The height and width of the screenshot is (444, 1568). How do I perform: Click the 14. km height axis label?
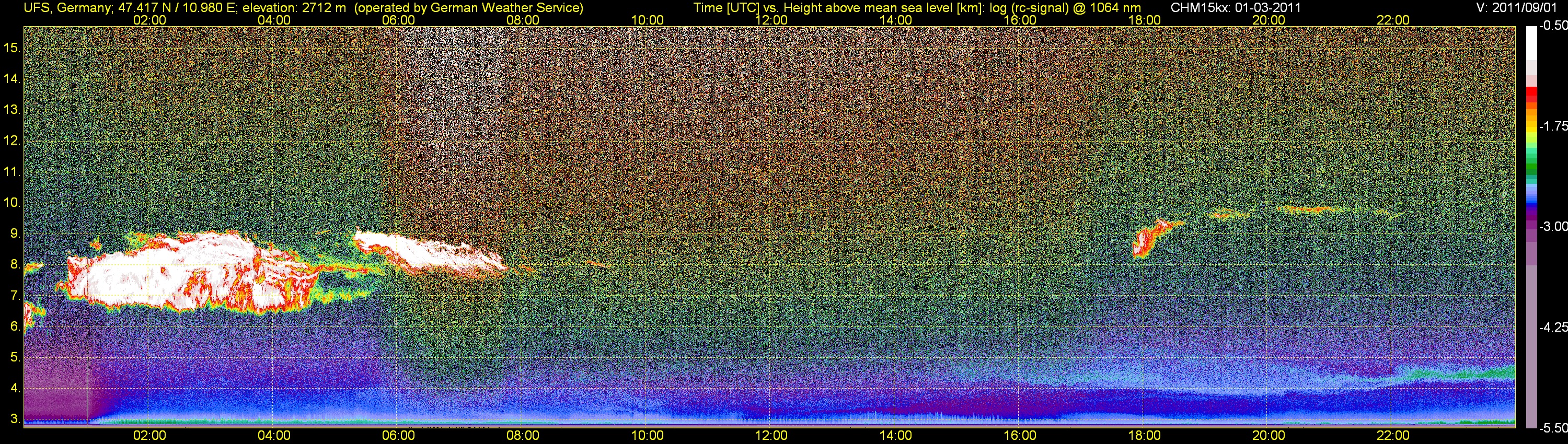coord(11,78)
